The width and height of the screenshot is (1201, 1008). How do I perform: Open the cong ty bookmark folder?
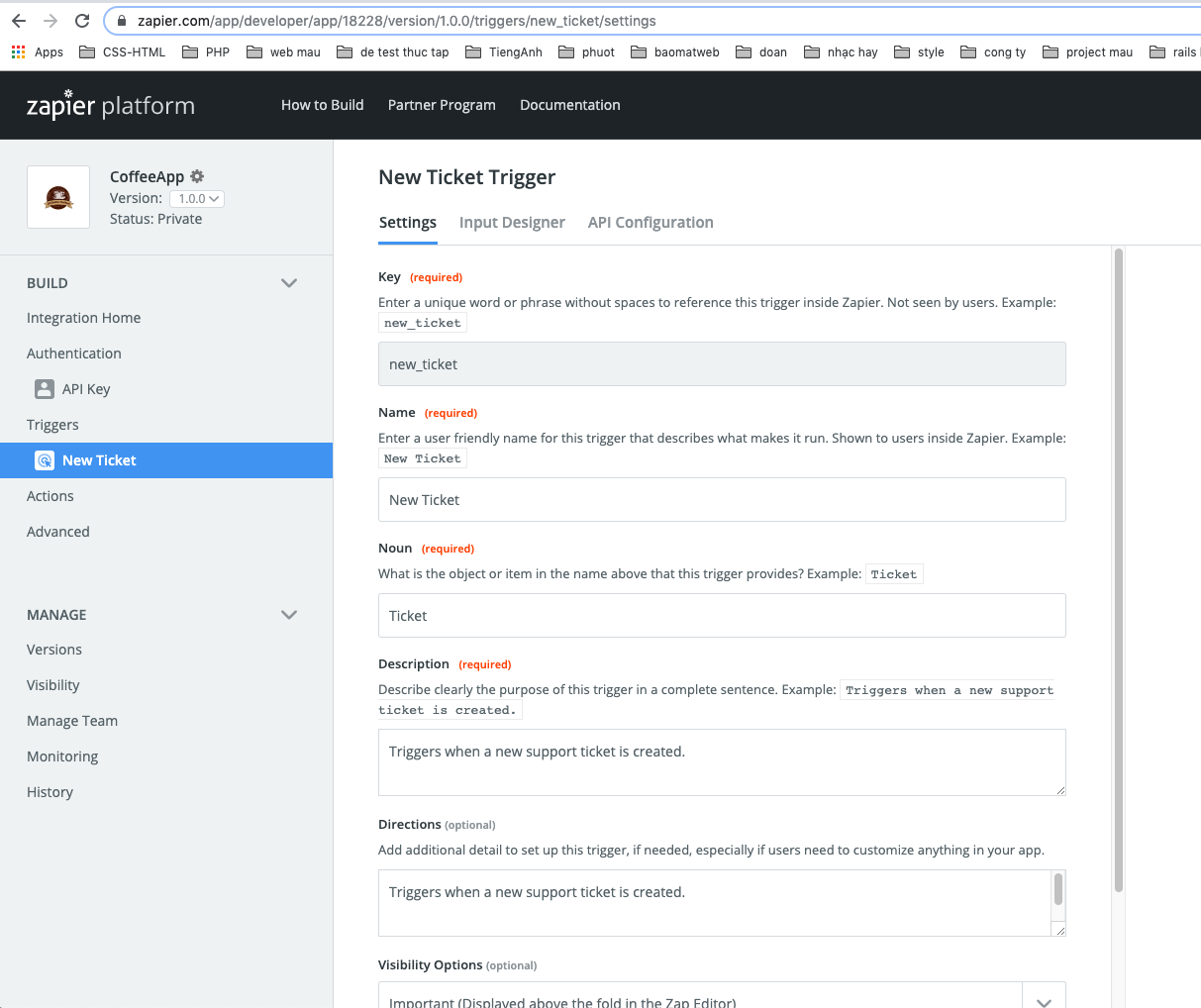coord(993,52)
